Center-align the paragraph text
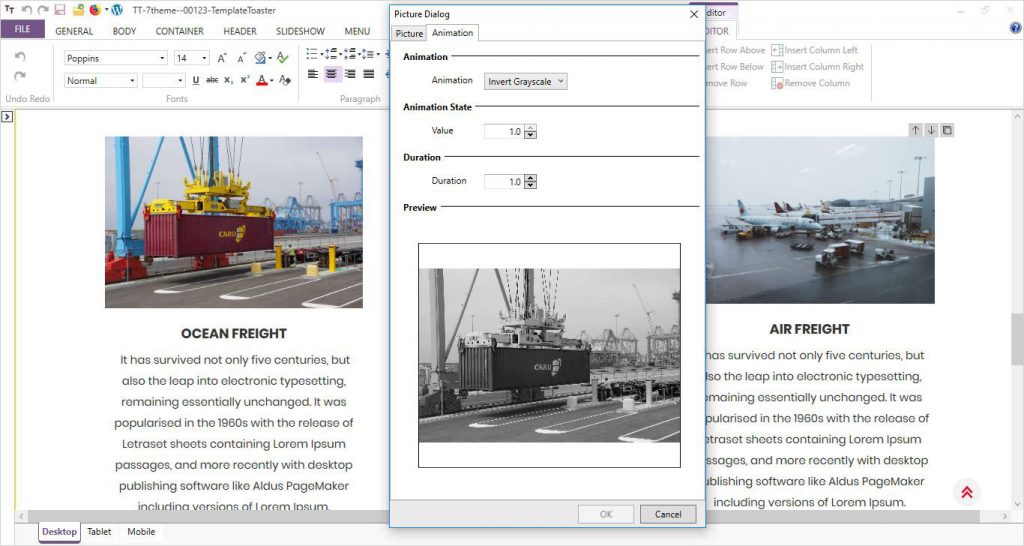Viewport: 1024px width, 546px height. [331, 74]
